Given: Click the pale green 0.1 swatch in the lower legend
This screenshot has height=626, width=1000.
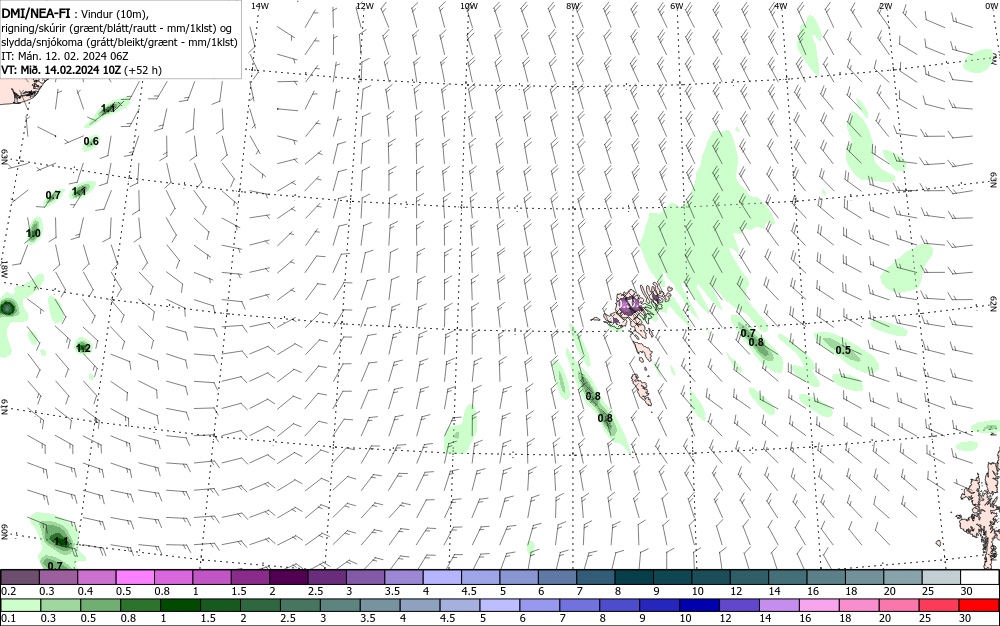Looking at the screenshot, I should coord(20,605).
